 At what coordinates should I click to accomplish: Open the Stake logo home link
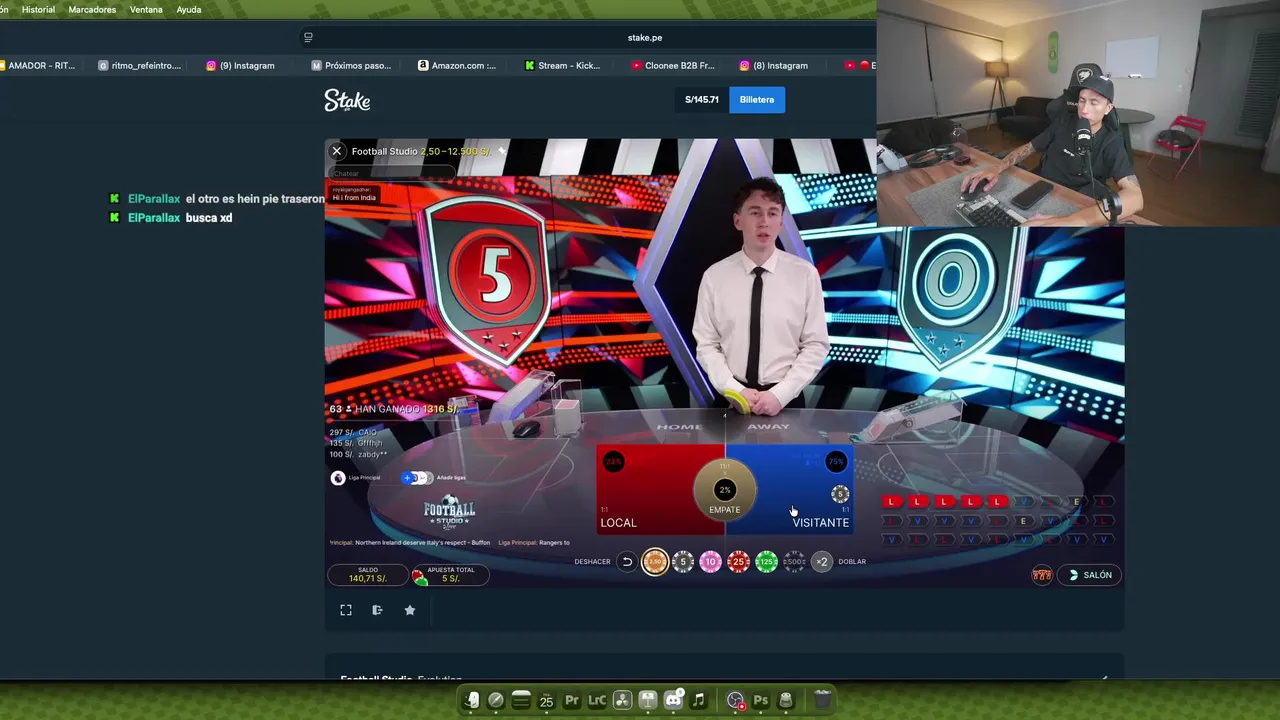pos(347,100)
